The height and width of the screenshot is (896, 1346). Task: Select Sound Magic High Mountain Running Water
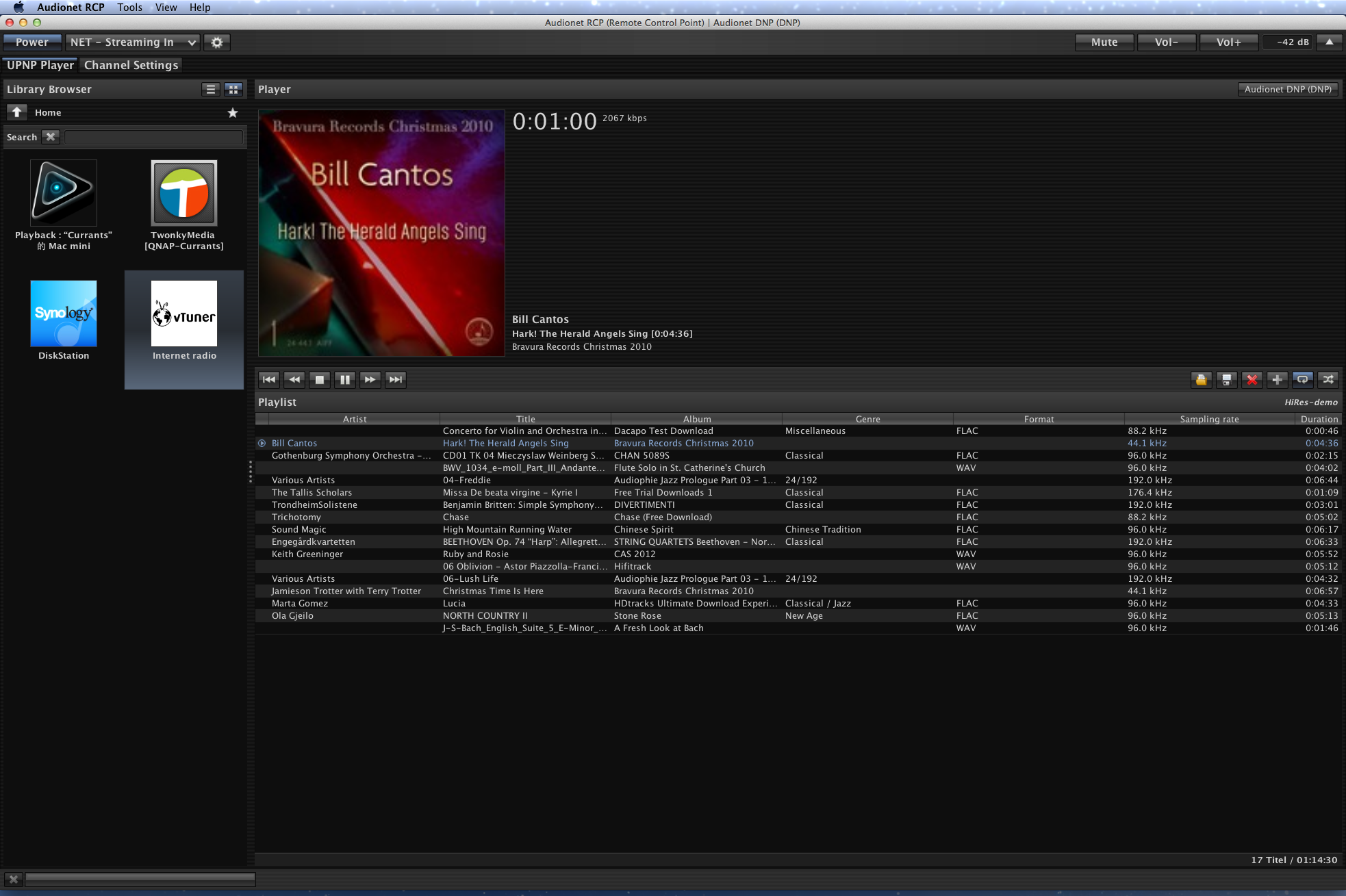[x=798, y=530]
